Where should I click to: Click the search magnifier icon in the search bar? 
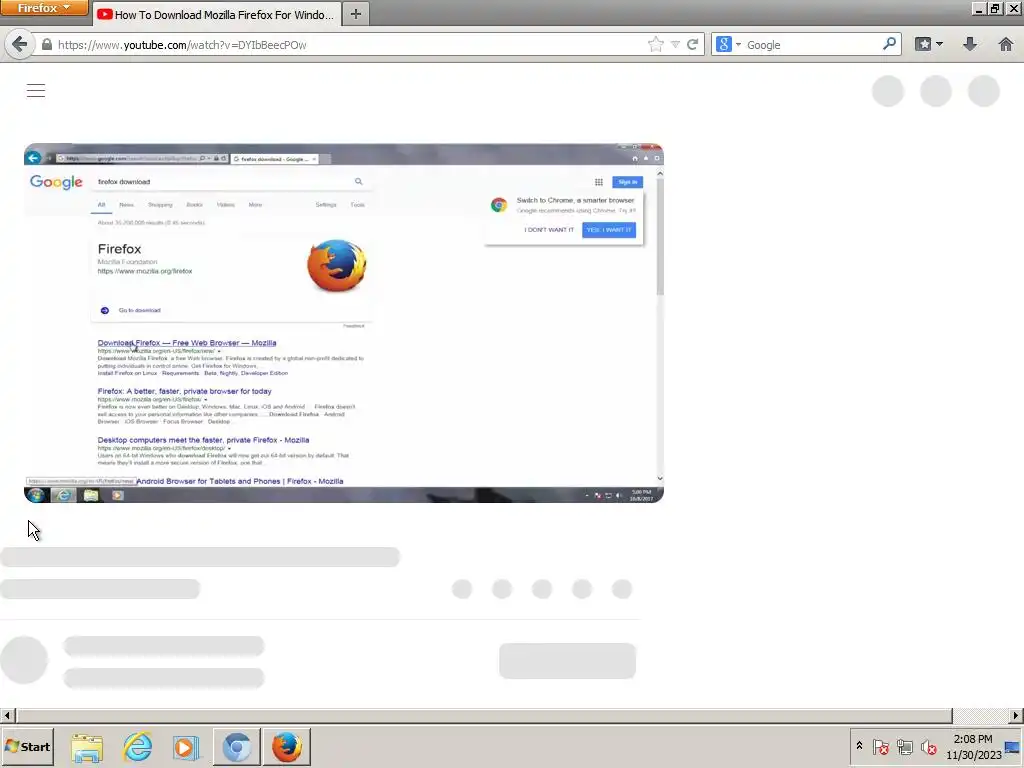tap(889, 44)
